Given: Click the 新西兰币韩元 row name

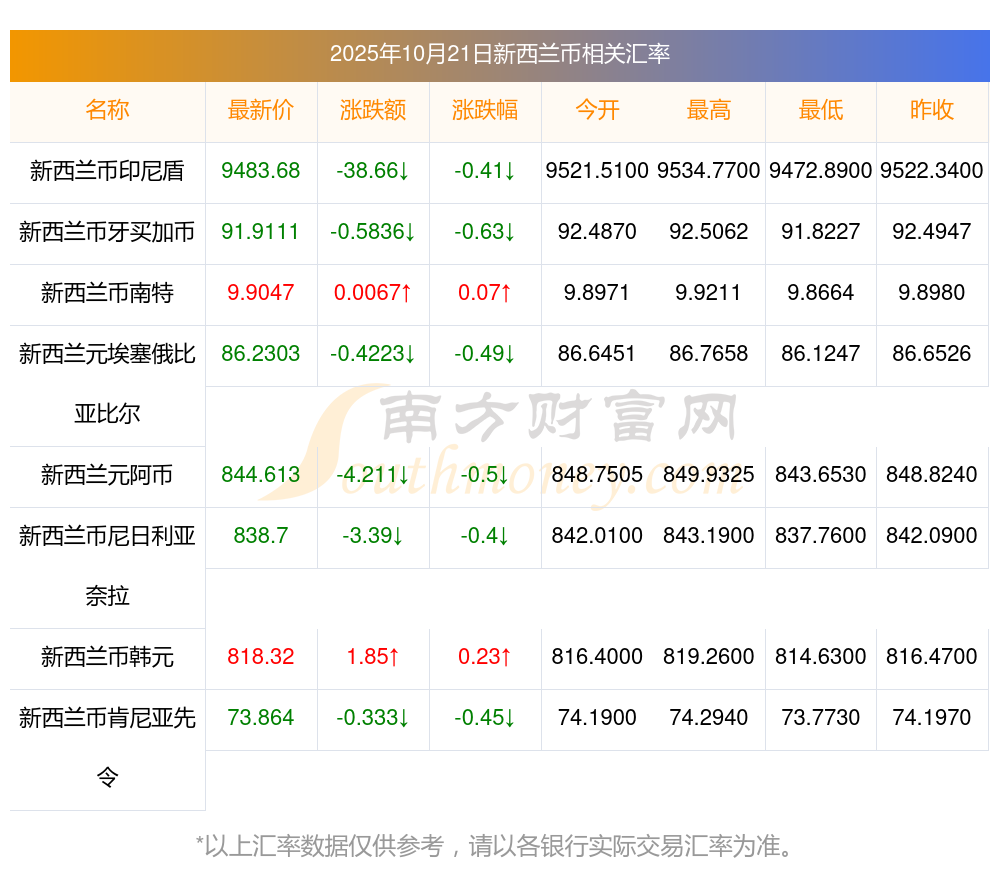Looking at the screenshot, I should [x=107, y=657].
